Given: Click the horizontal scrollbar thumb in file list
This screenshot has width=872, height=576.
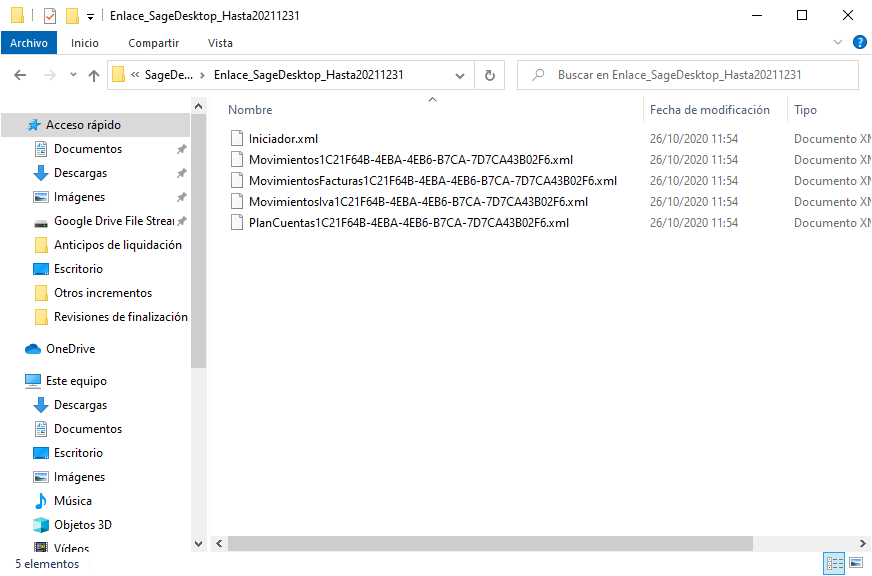Looking at the screenshot, I should tap(490, 543).
